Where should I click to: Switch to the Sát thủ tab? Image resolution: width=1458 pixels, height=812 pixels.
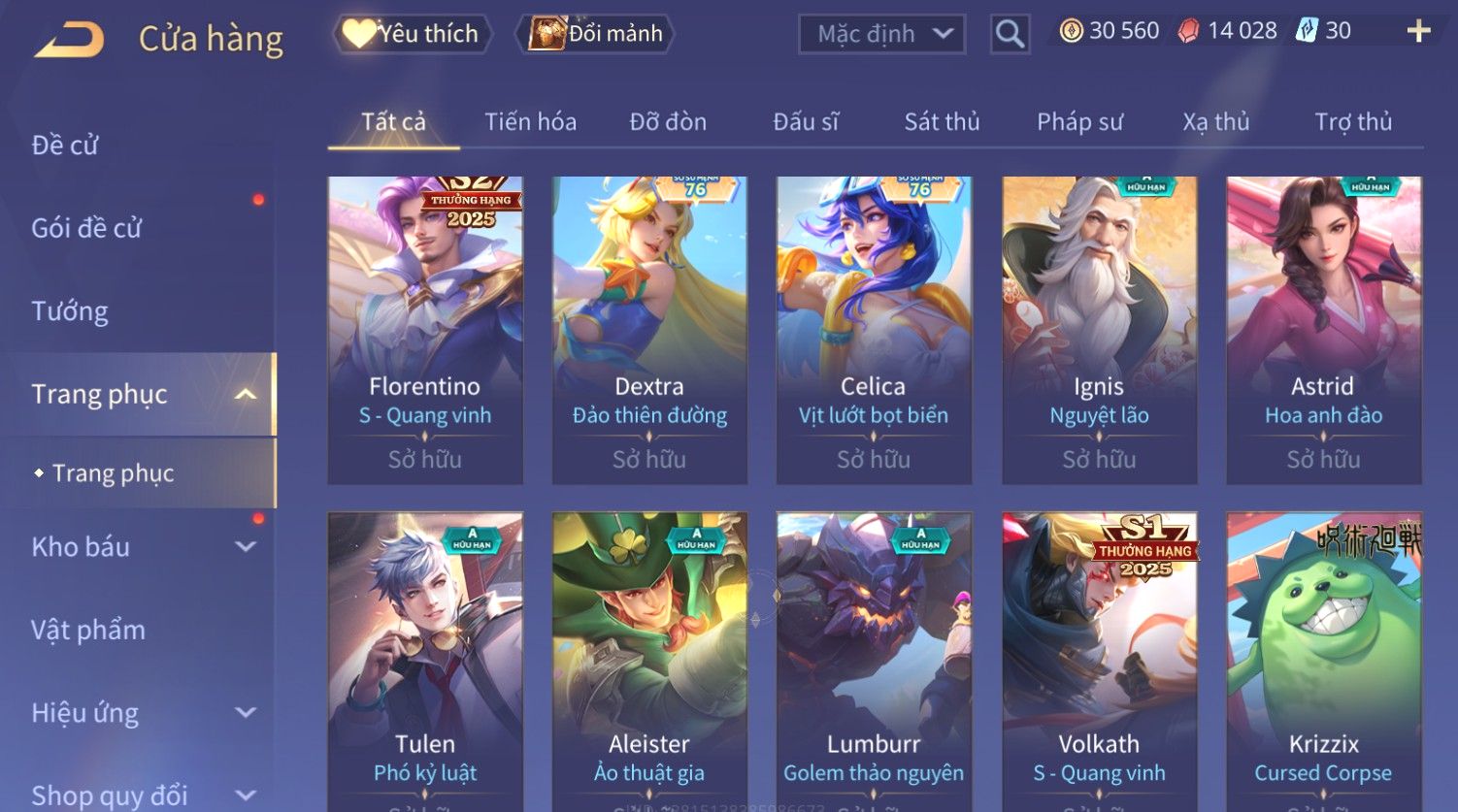pyautogui.click(x=942, y=121)
